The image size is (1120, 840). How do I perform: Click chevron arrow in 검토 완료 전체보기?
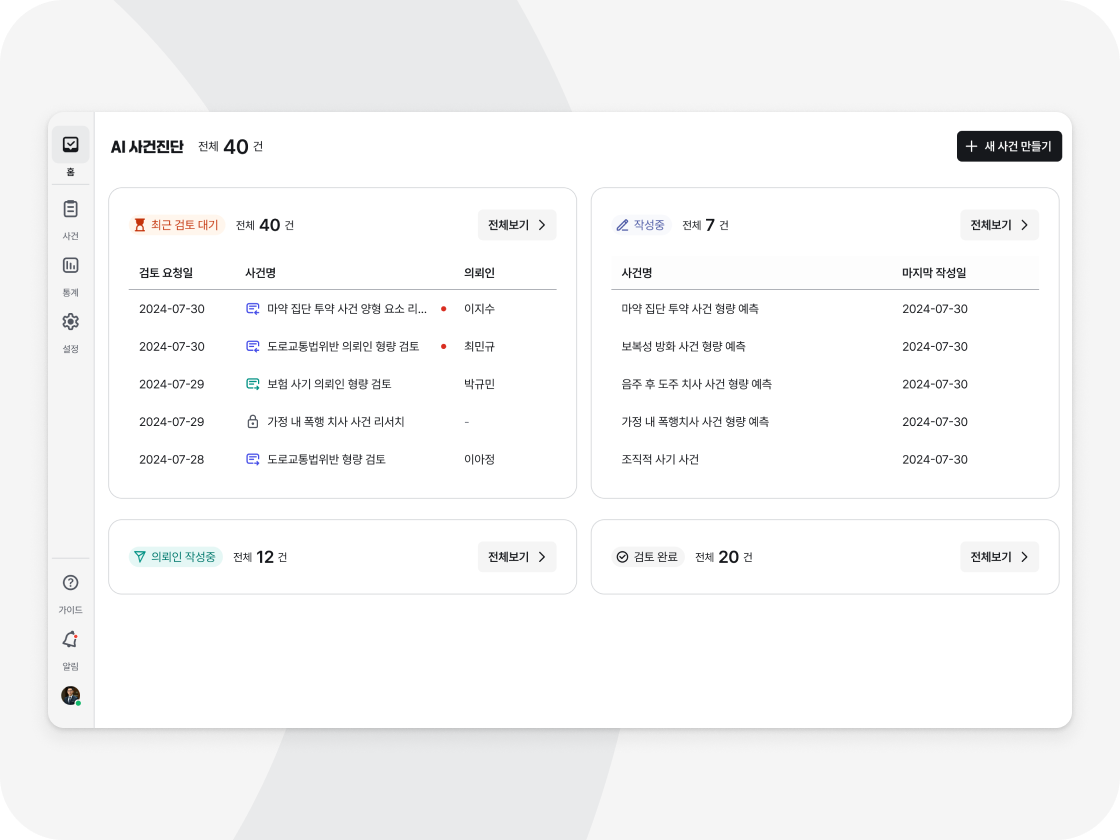pyautogui.click(x=1024, y=557)
